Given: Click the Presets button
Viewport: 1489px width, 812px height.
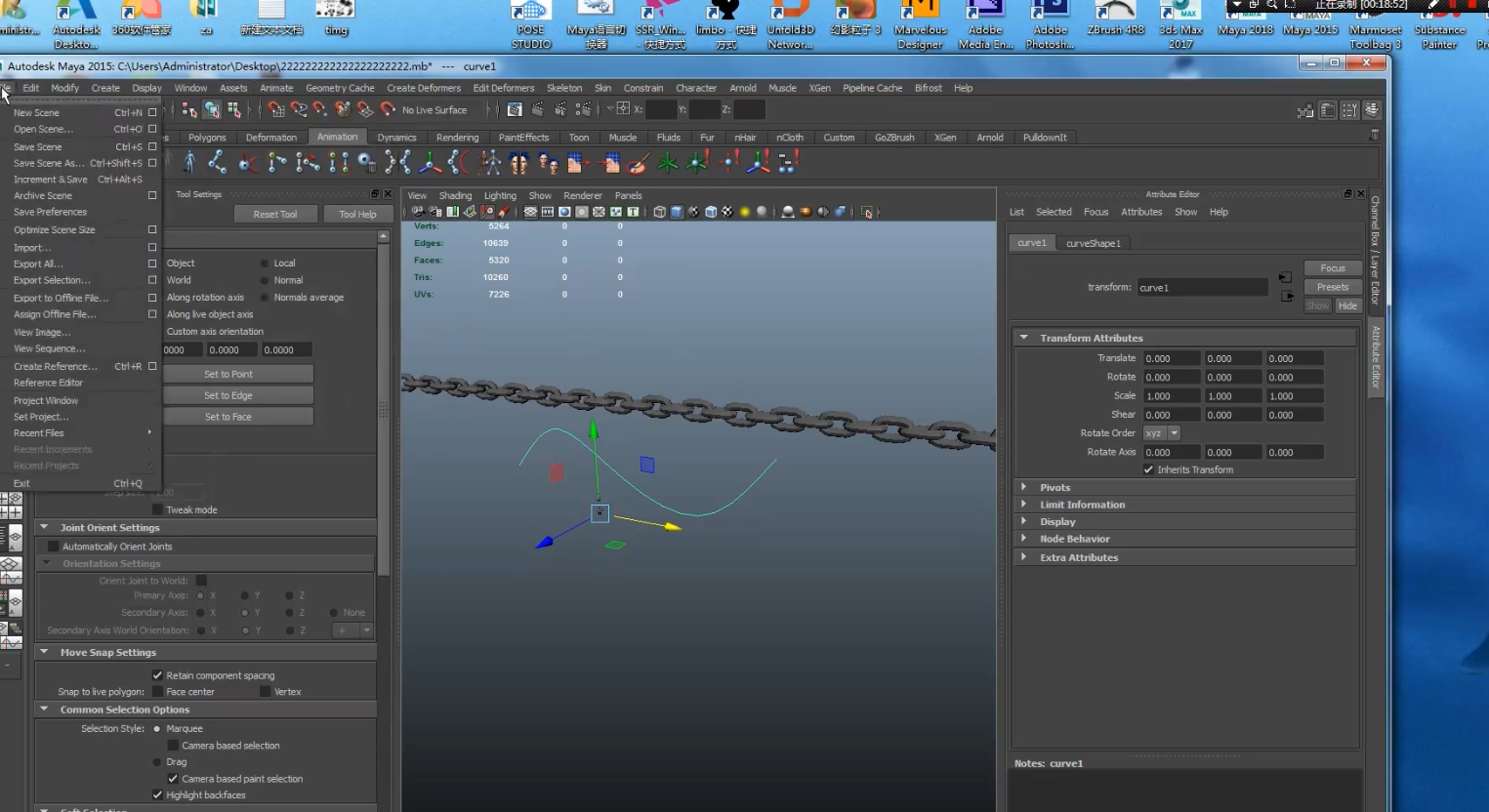Looking at the screenshot, I should click(x=1333, y=287).
